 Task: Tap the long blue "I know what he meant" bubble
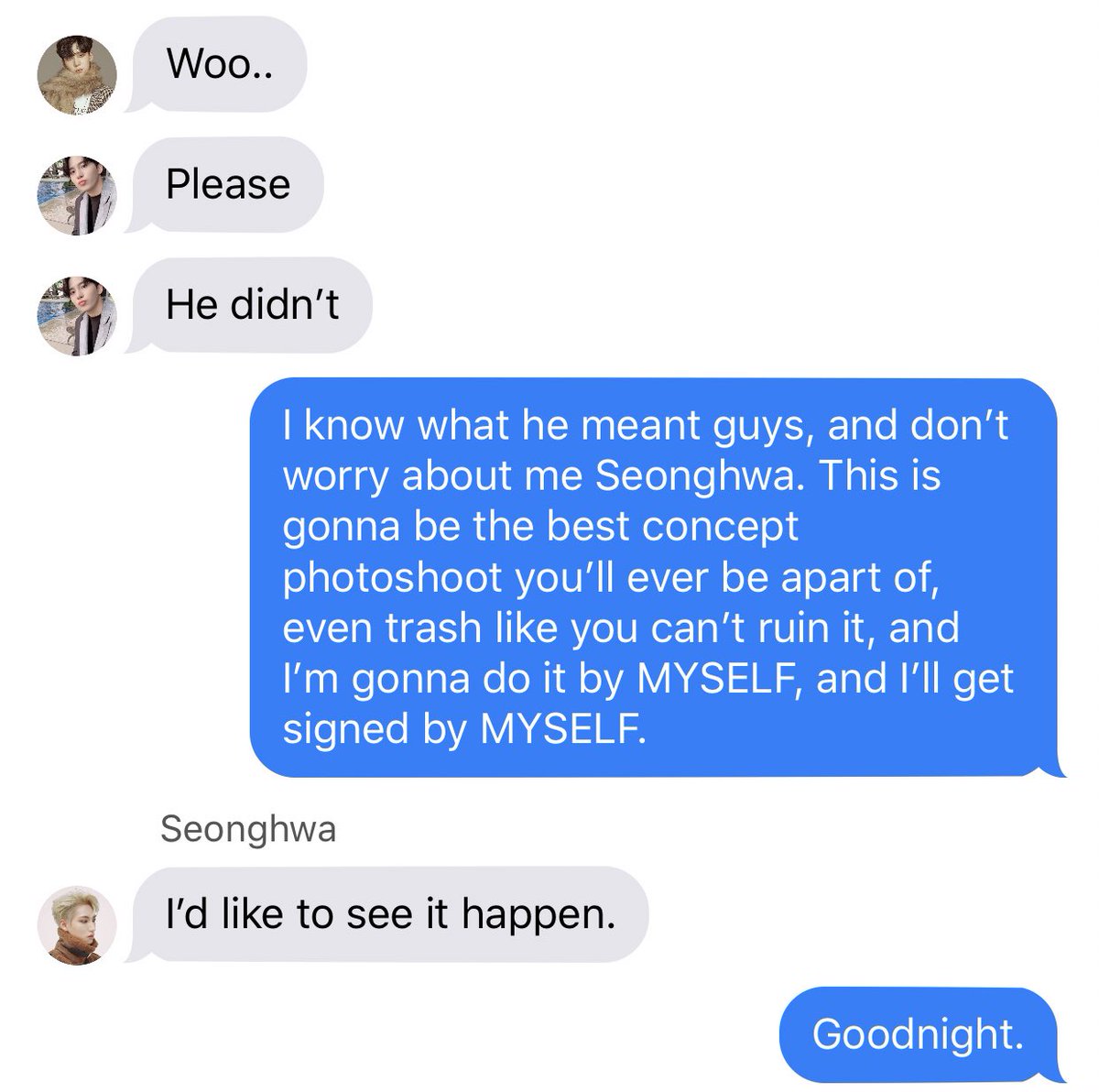pyautogui.click(x=658, y=577)
